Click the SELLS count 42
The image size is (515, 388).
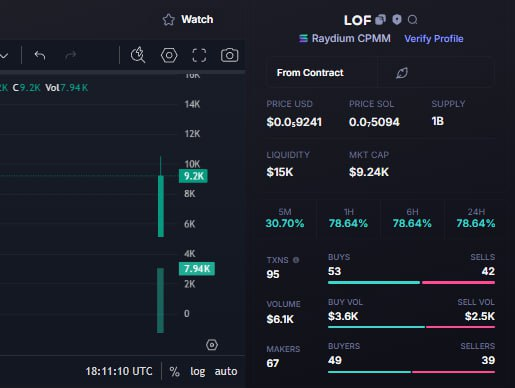[x=488, y=271]
